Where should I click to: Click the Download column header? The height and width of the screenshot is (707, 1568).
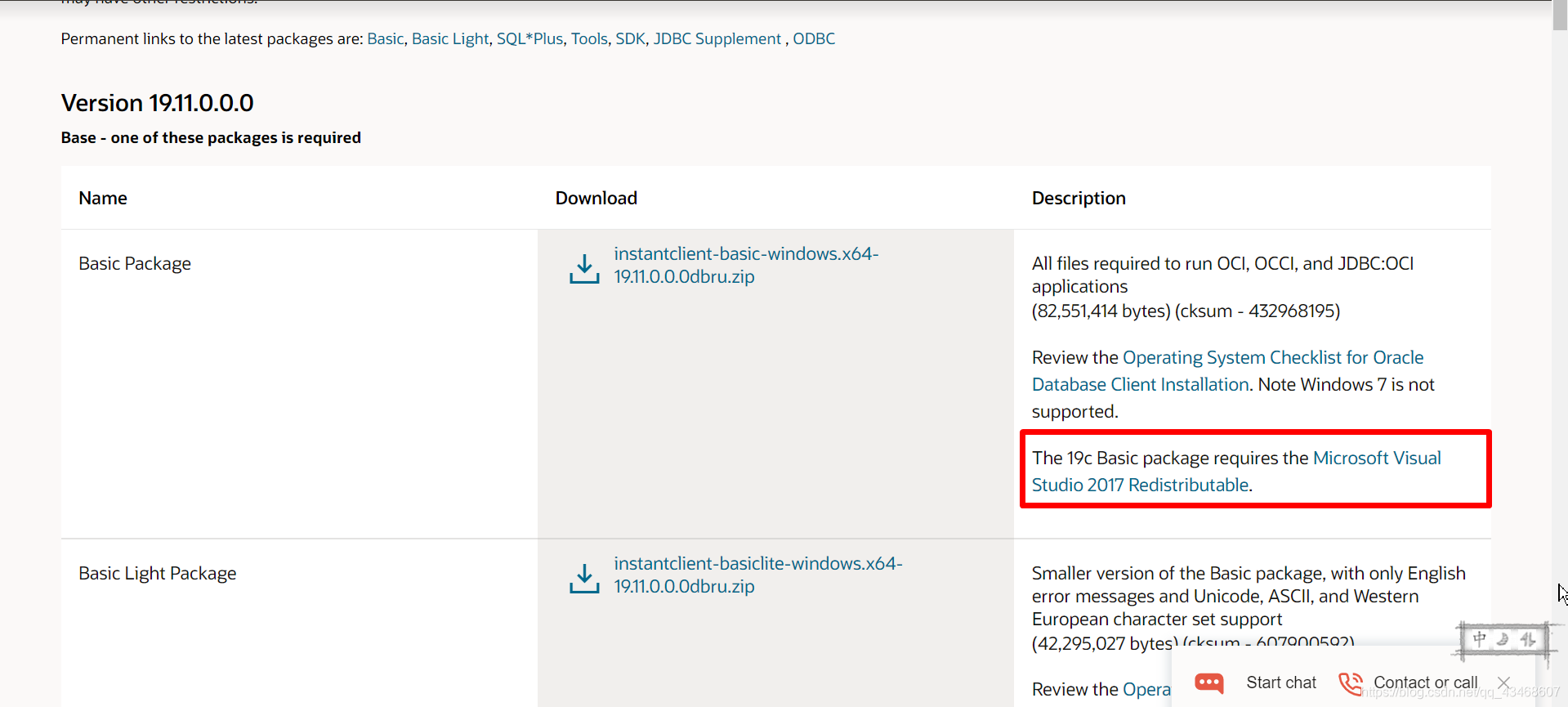(x=596, y=198)
